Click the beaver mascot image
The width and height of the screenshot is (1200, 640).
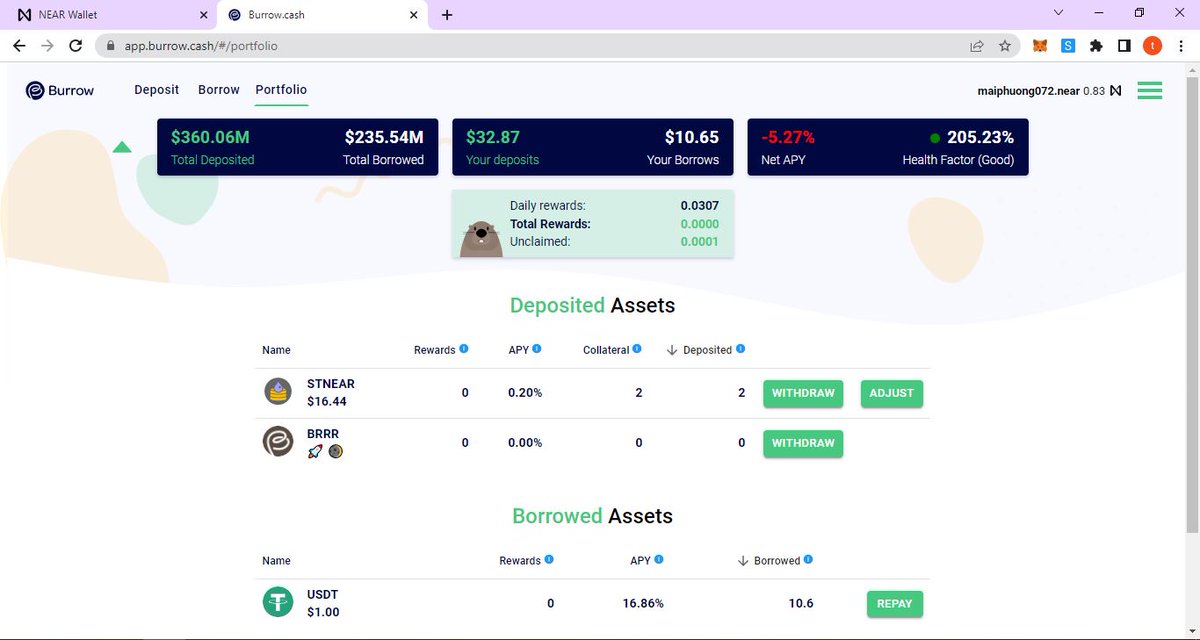[481, 238]
